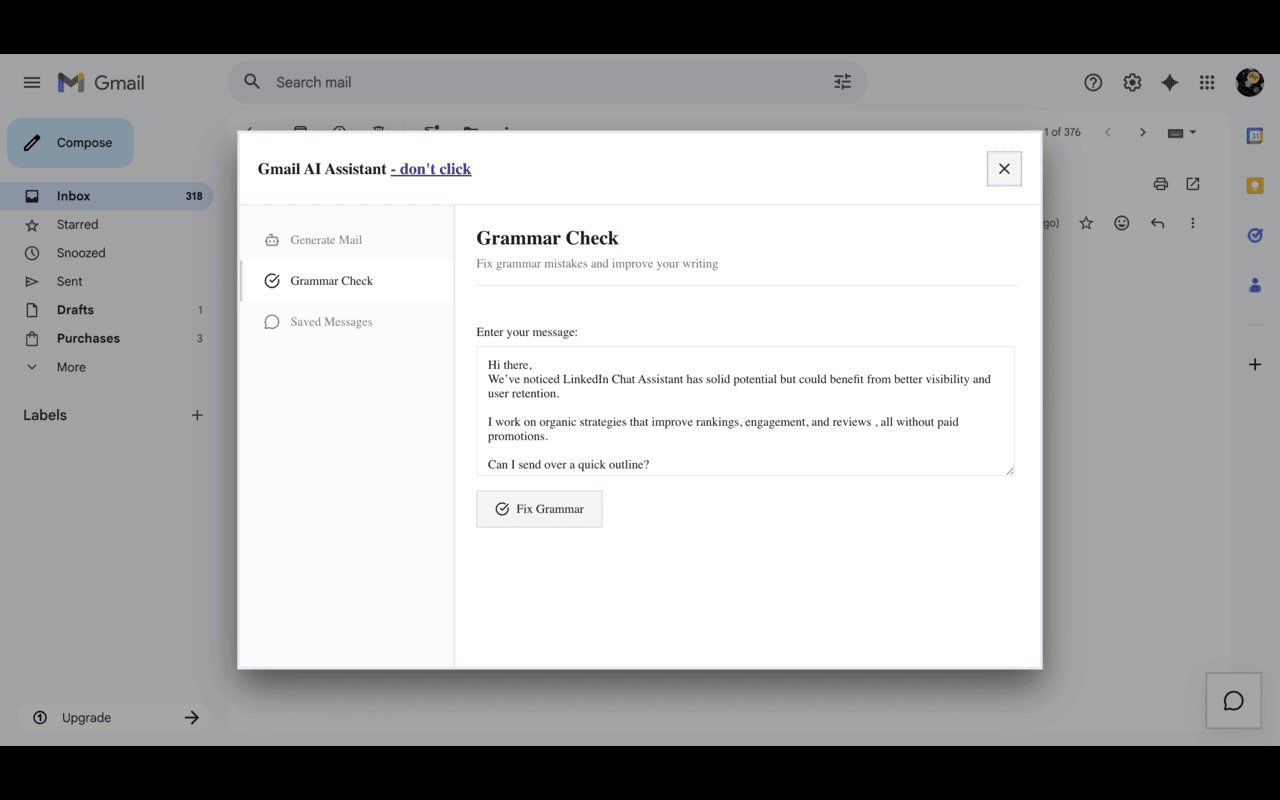Image resolution: width=1280 pixels, height=800 pixels.
Task: Open the Inbox folder
Action: 106,196
